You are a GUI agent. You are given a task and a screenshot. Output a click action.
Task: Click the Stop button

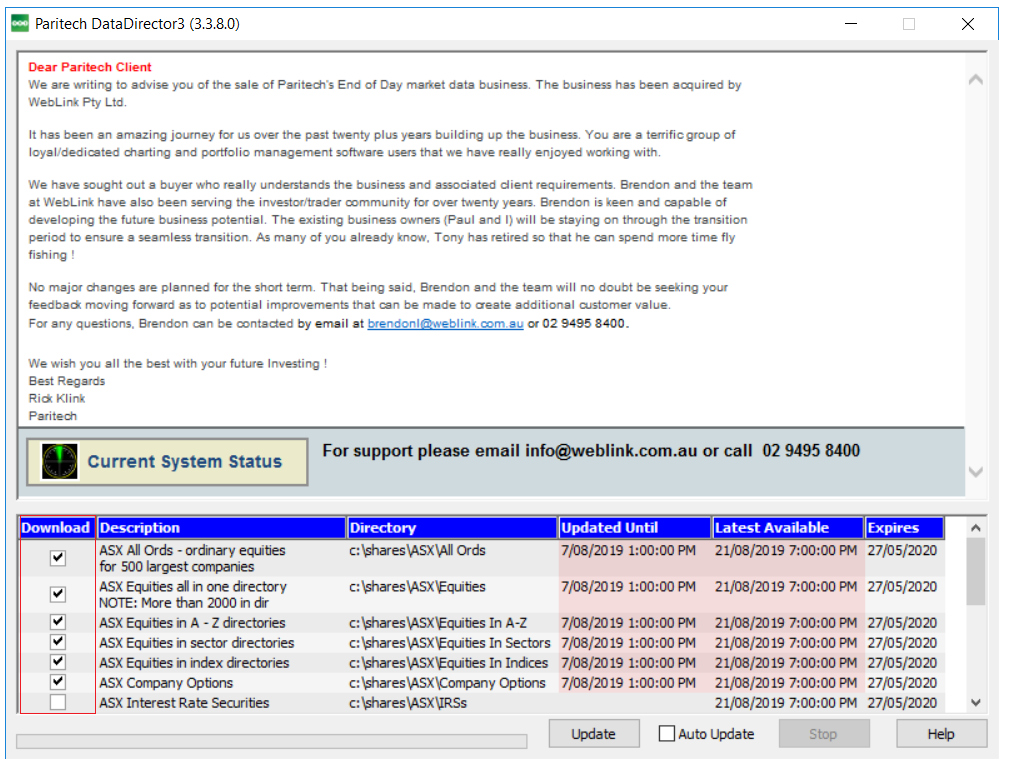point(824,734)
